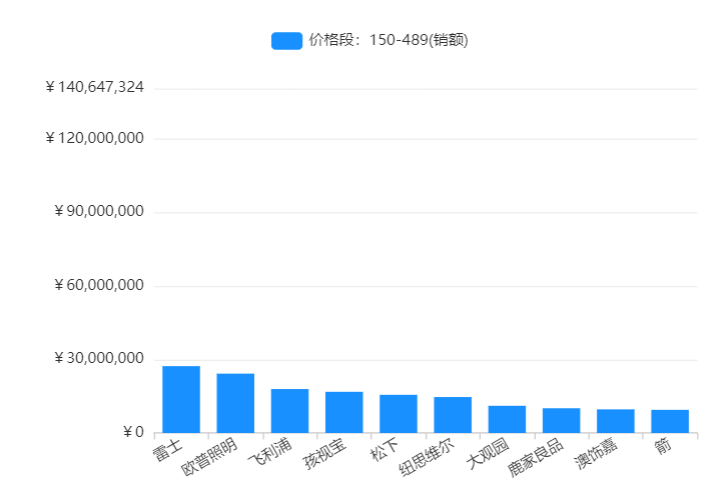Click the 松下 bar
This screenshot has height=499, width=726.
pyautogui.click(x=398, y=414)
